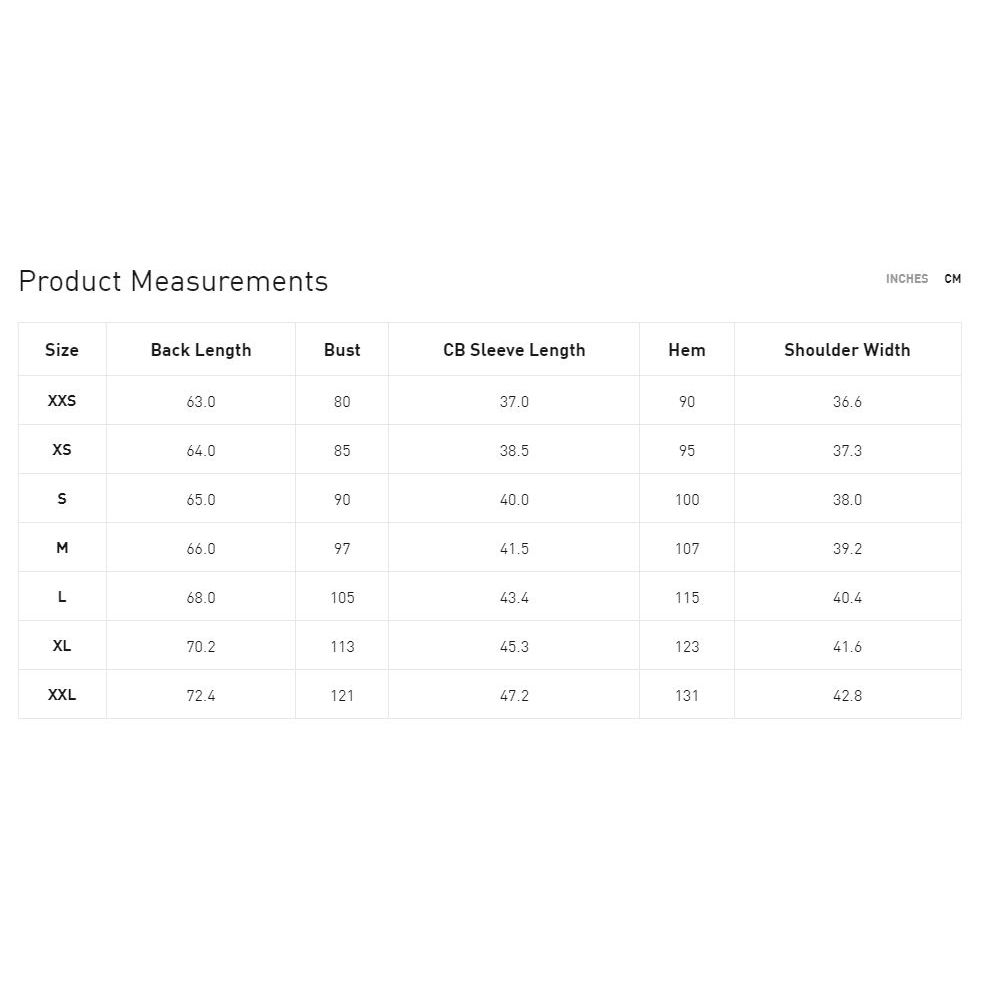Switch measurements to INCHES
Screen dimensions: 986x986
coord(906,279)
